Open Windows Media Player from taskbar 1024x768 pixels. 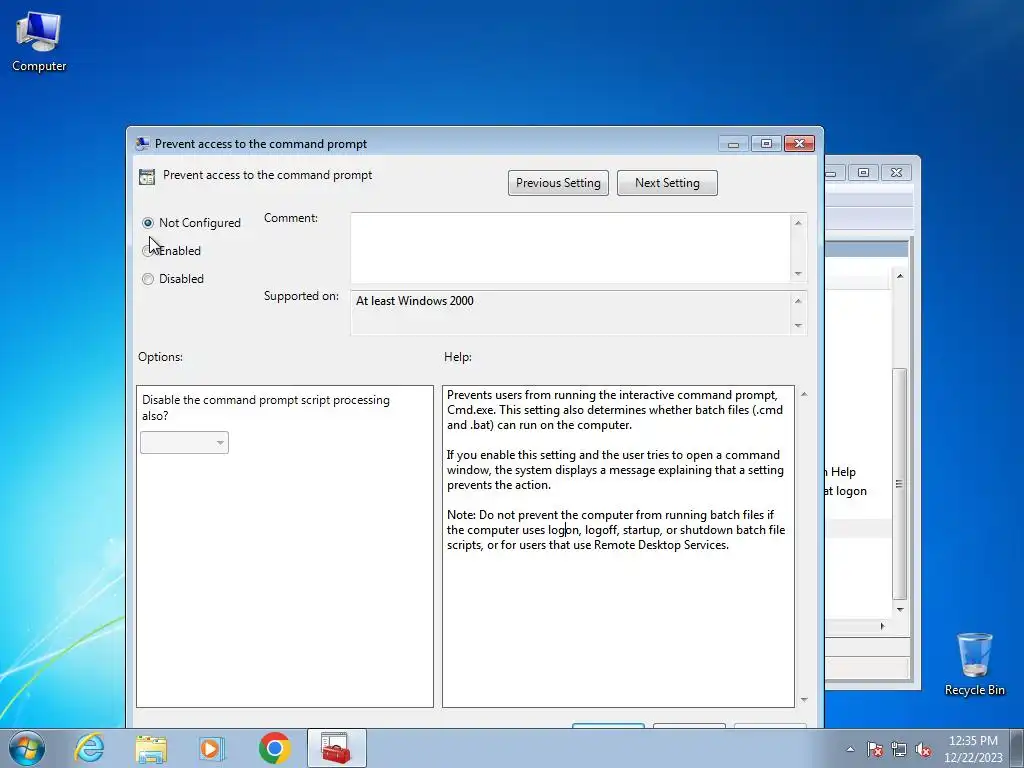(x=212, y=748)
